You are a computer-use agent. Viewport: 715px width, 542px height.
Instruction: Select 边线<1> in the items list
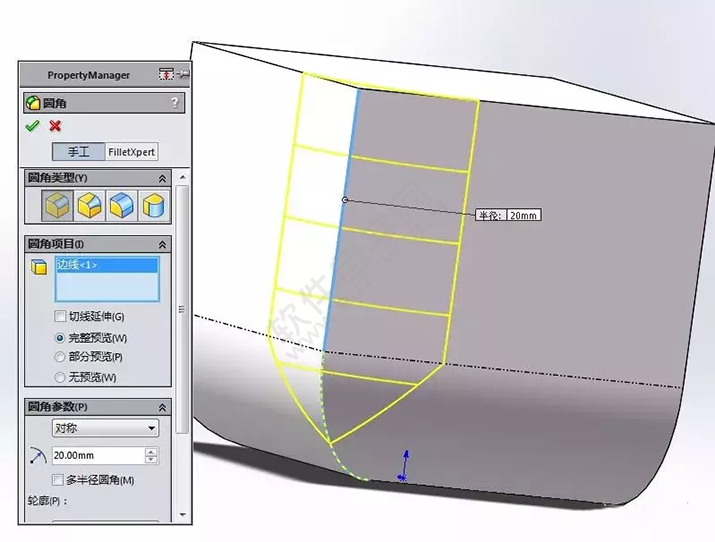pyautogui.click(x=107, y=265)
